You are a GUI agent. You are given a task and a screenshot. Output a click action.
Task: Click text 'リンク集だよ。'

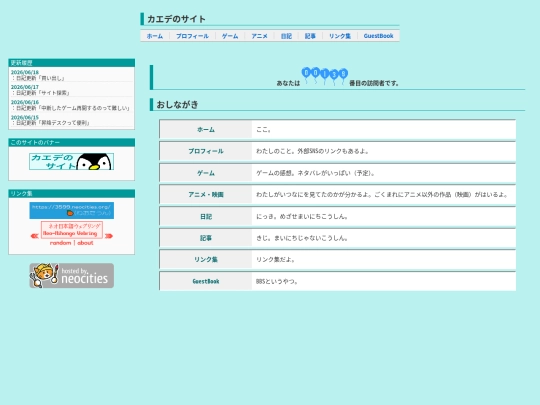point(276,259)
